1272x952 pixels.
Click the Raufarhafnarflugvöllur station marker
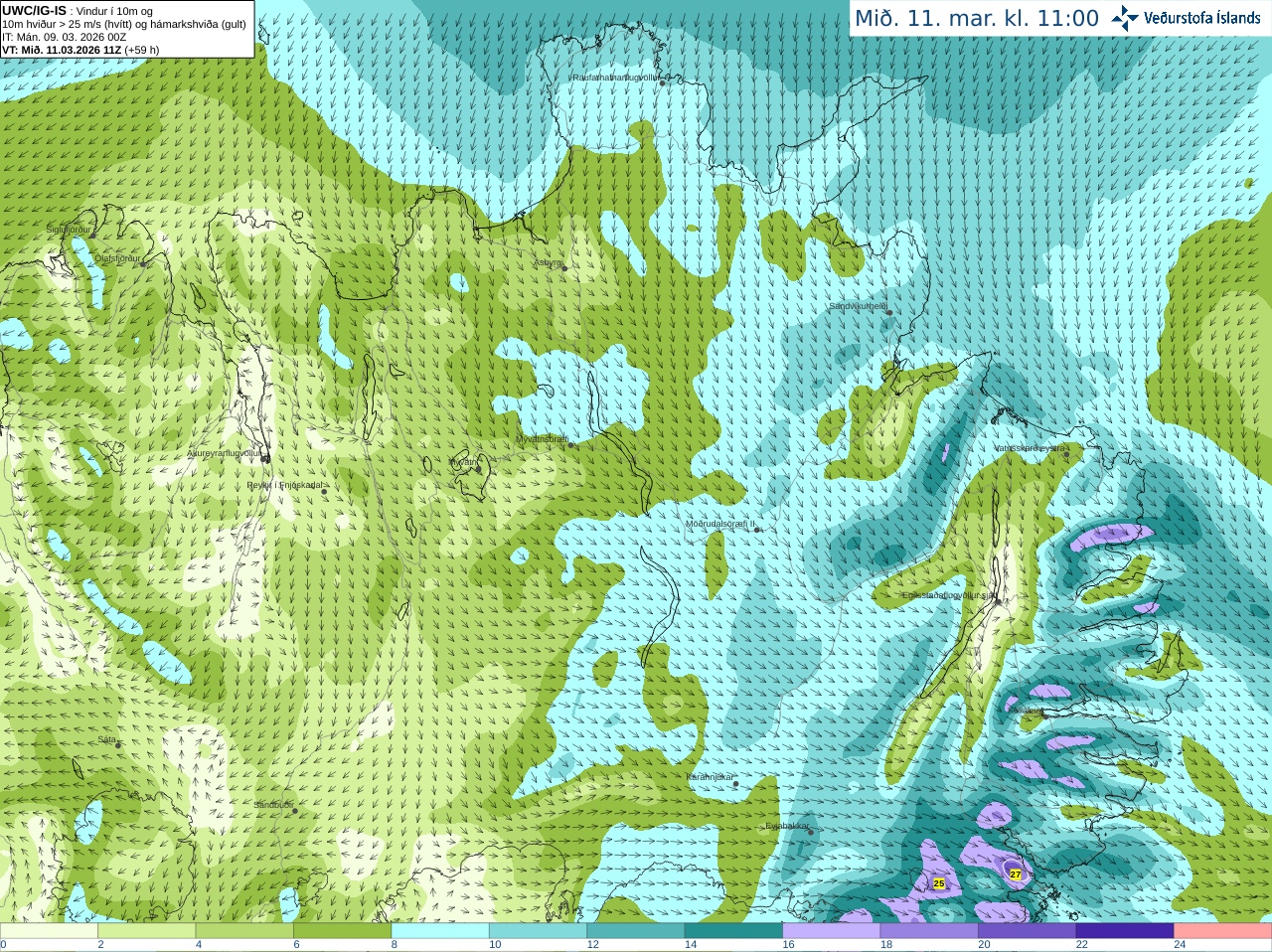(663, 83)
